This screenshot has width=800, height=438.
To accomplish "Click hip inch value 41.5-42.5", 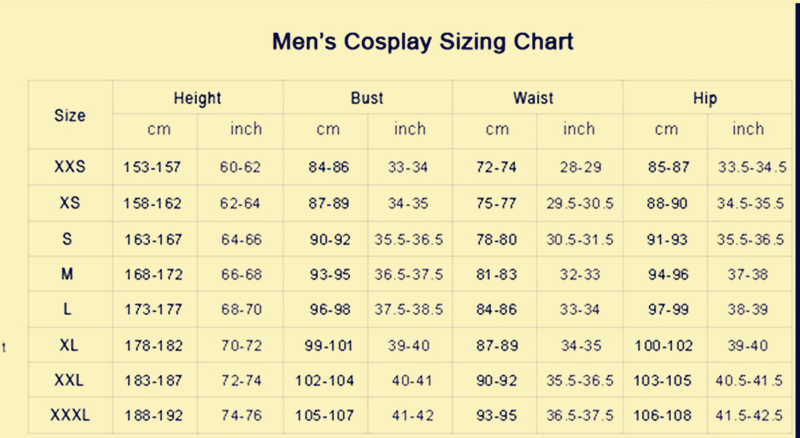I will 749,416.
